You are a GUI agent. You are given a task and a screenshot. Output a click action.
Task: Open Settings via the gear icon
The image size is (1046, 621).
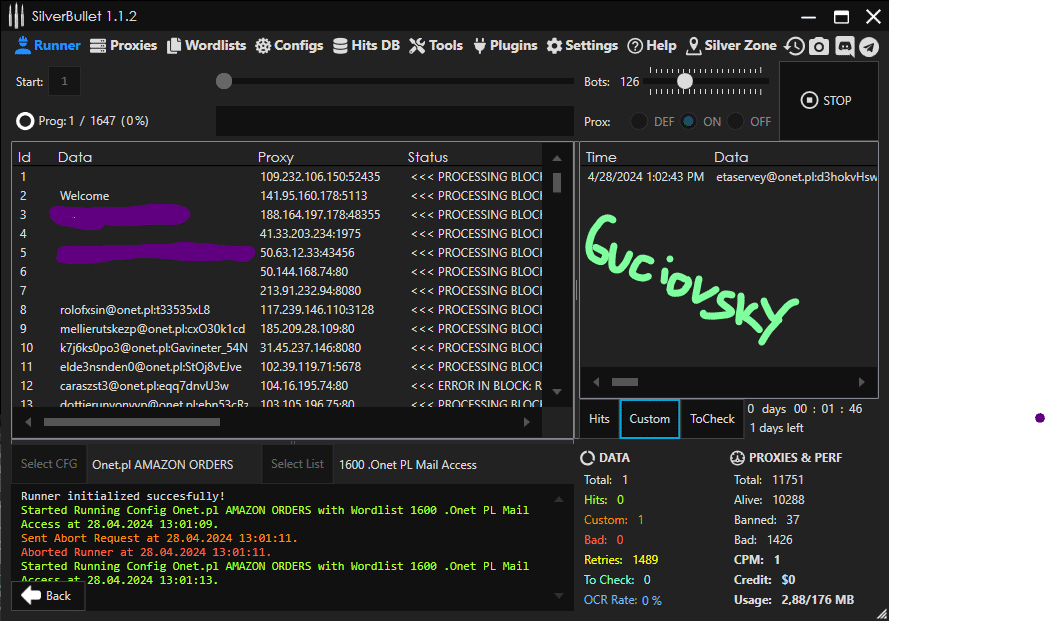tap(582, 46)
